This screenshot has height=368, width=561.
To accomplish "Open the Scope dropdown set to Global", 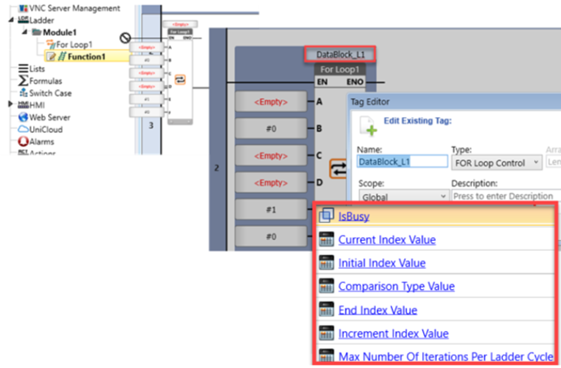I will point(403,196).
